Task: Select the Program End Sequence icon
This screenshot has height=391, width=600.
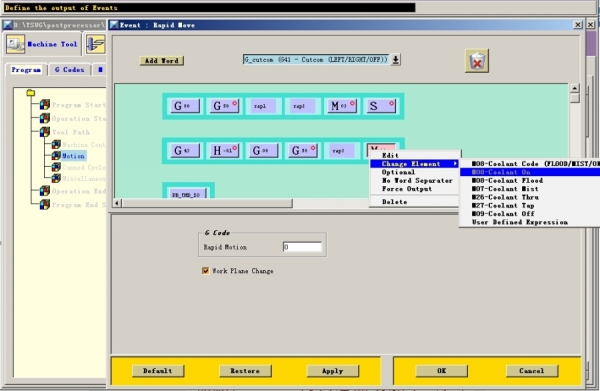Action: 45,204
